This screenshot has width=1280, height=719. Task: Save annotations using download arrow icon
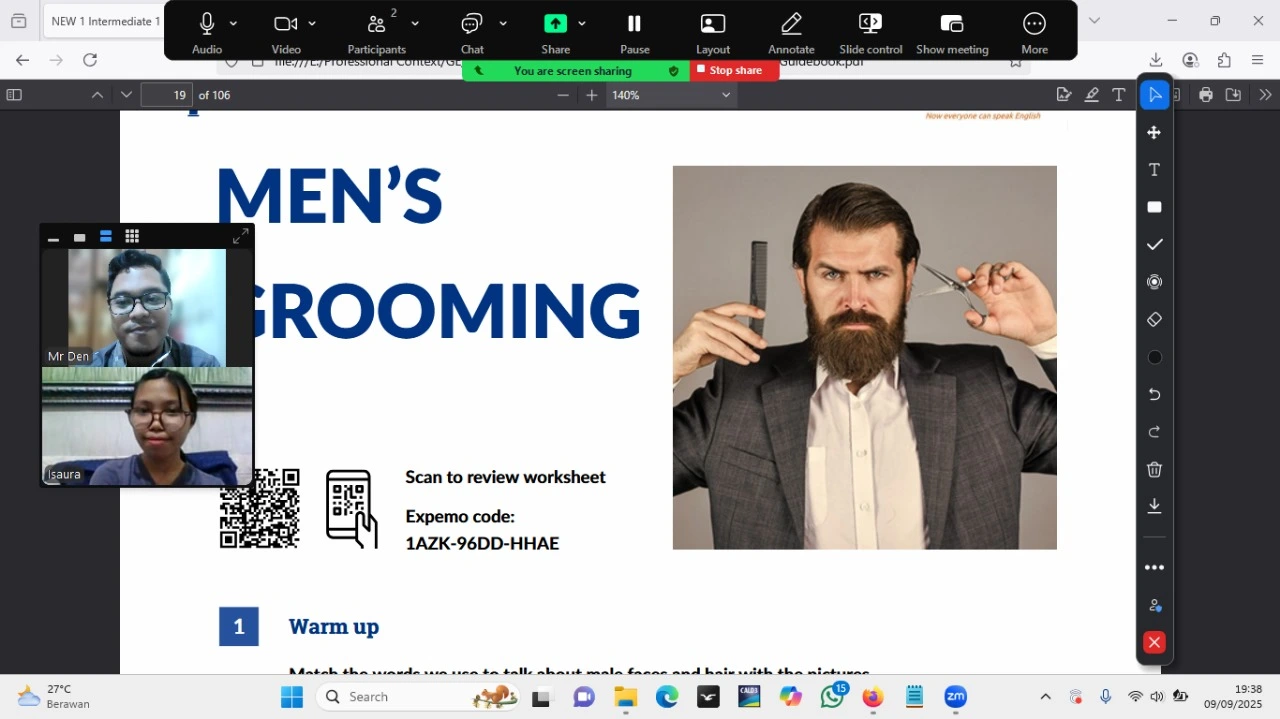coord(1154,506)
